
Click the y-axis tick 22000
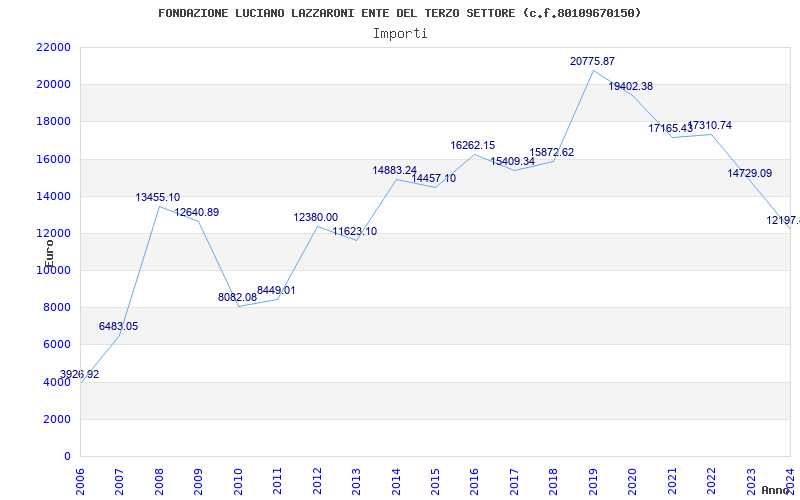pos(53,47)
